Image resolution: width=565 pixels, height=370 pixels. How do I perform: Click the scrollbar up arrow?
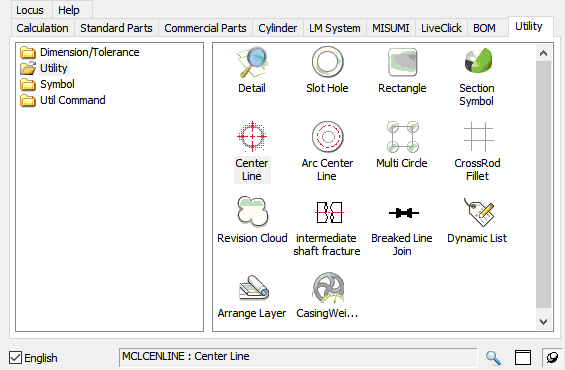tap(543, 53)
